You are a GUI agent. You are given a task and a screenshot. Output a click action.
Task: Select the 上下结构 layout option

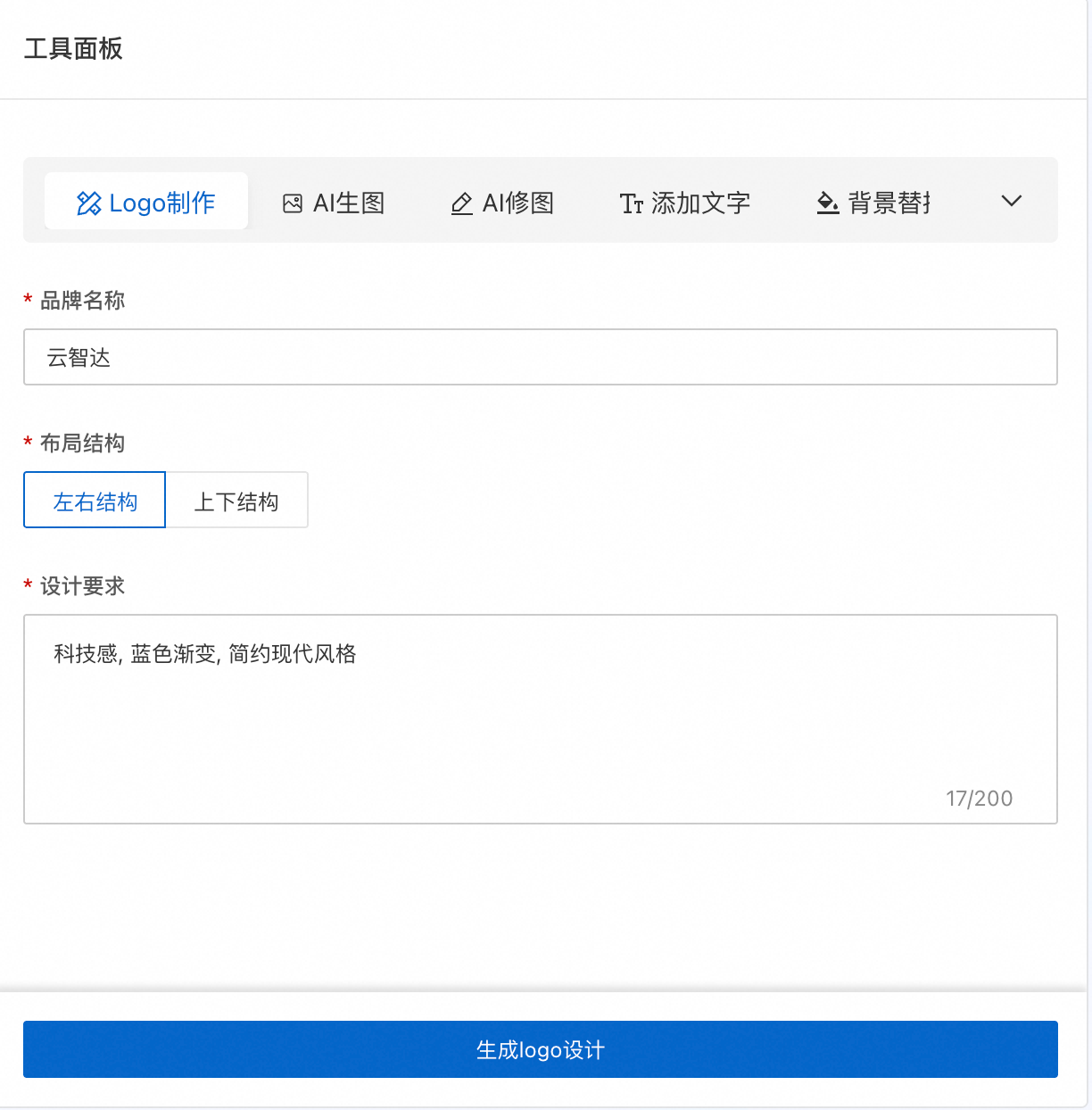[x=236, y=500]
